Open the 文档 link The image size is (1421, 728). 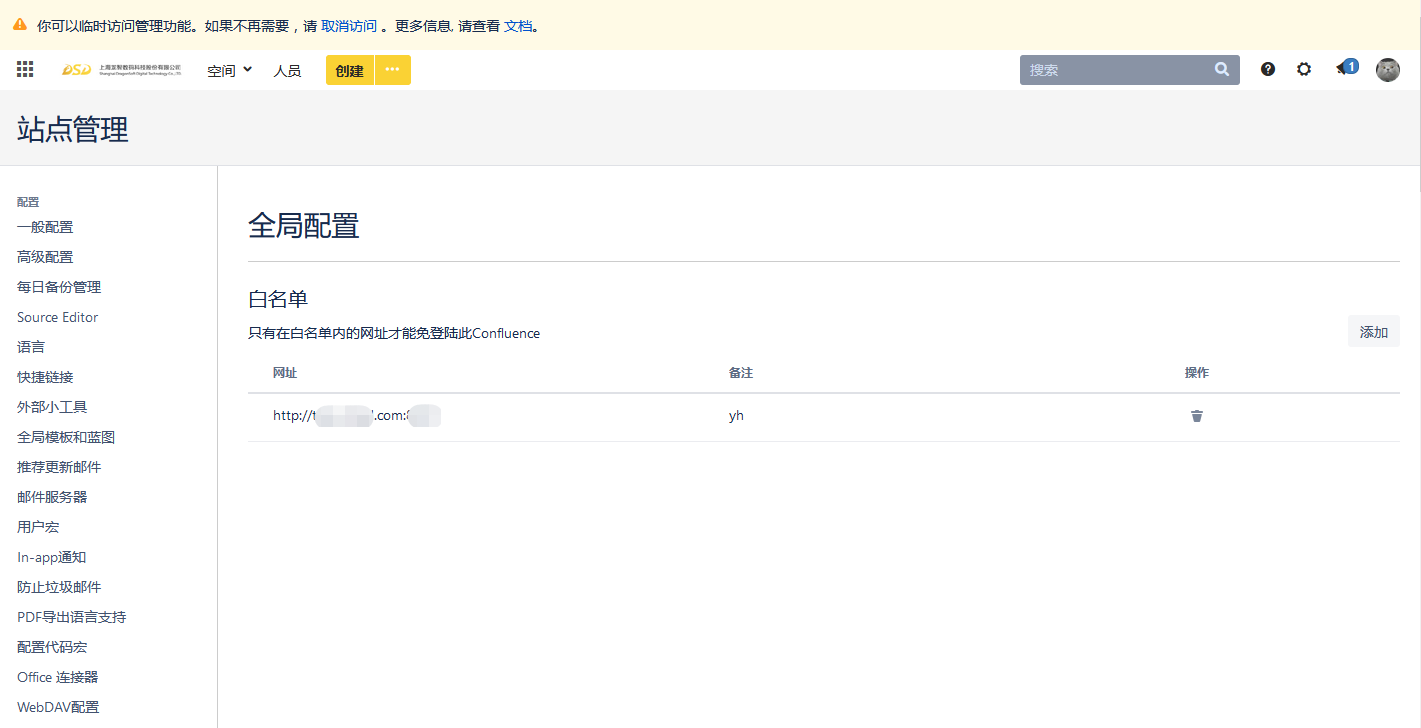coord(518,26)
